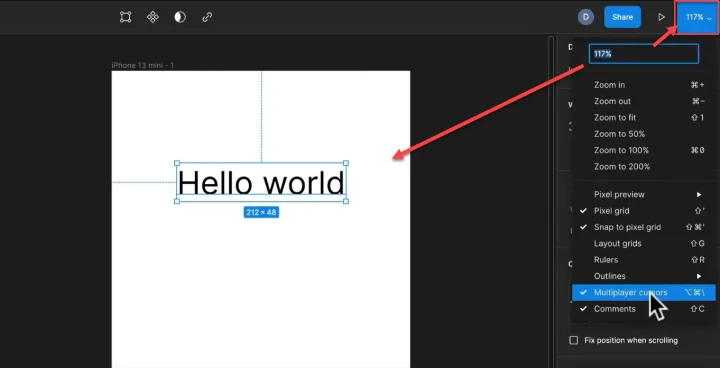Expand the Pixel preview submenu
The width and height of the screenshot is (720, 368).
[643, 194]
